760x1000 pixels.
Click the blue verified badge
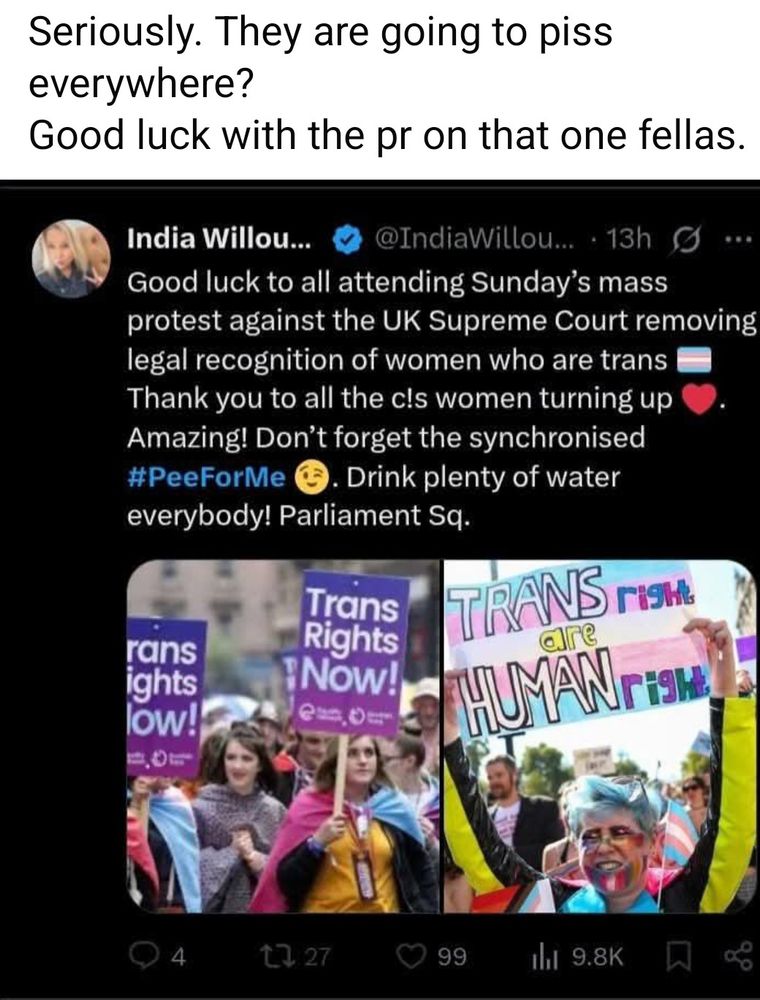pos(345,239)
